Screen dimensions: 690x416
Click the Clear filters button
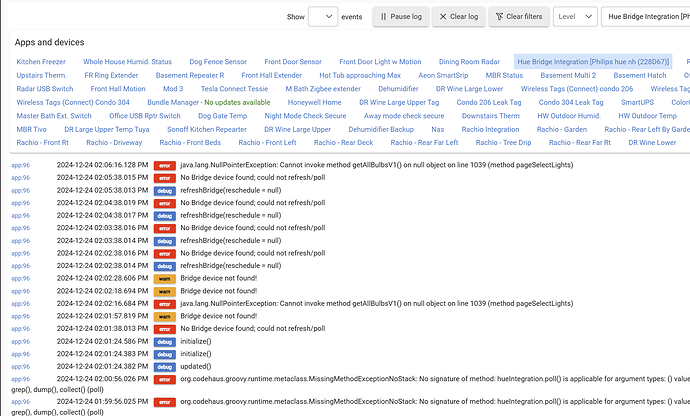[x=519, y=17]
